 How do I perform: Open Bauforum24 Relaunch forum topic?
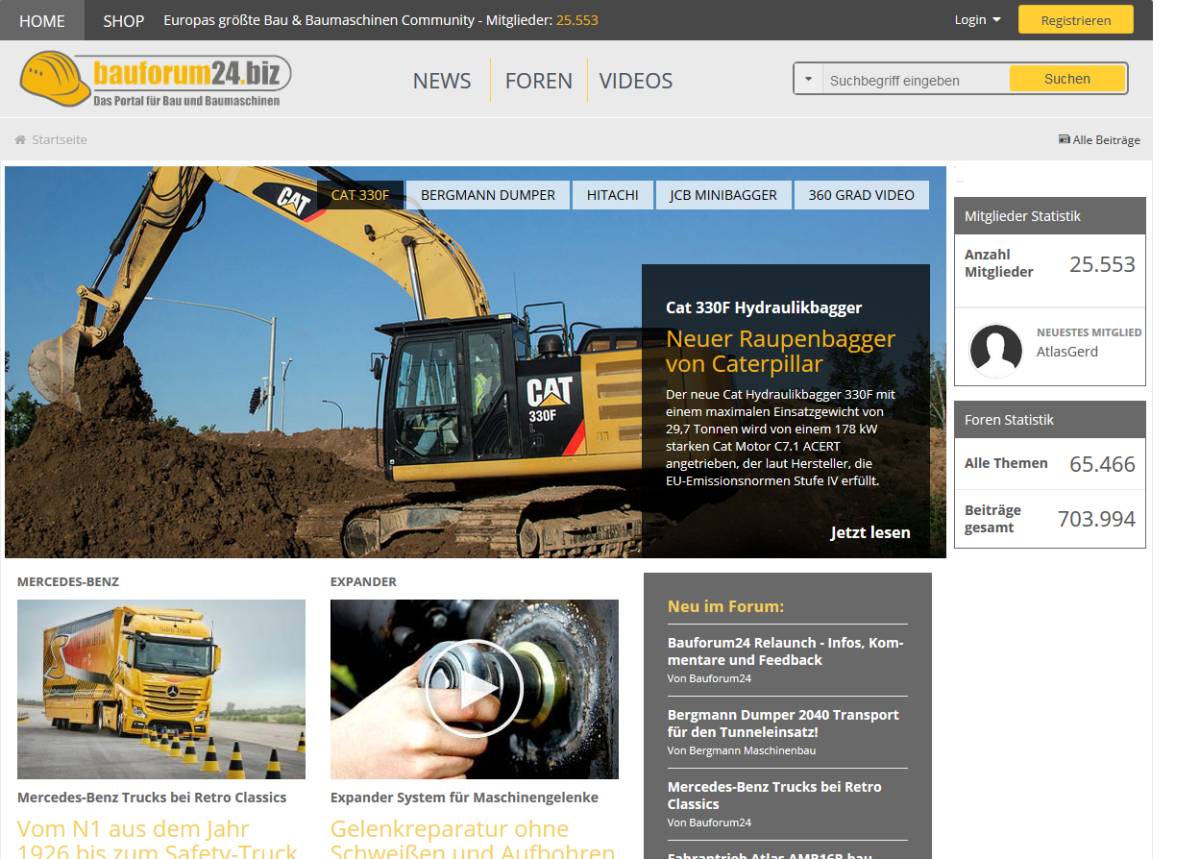click(x=786, y=651)
